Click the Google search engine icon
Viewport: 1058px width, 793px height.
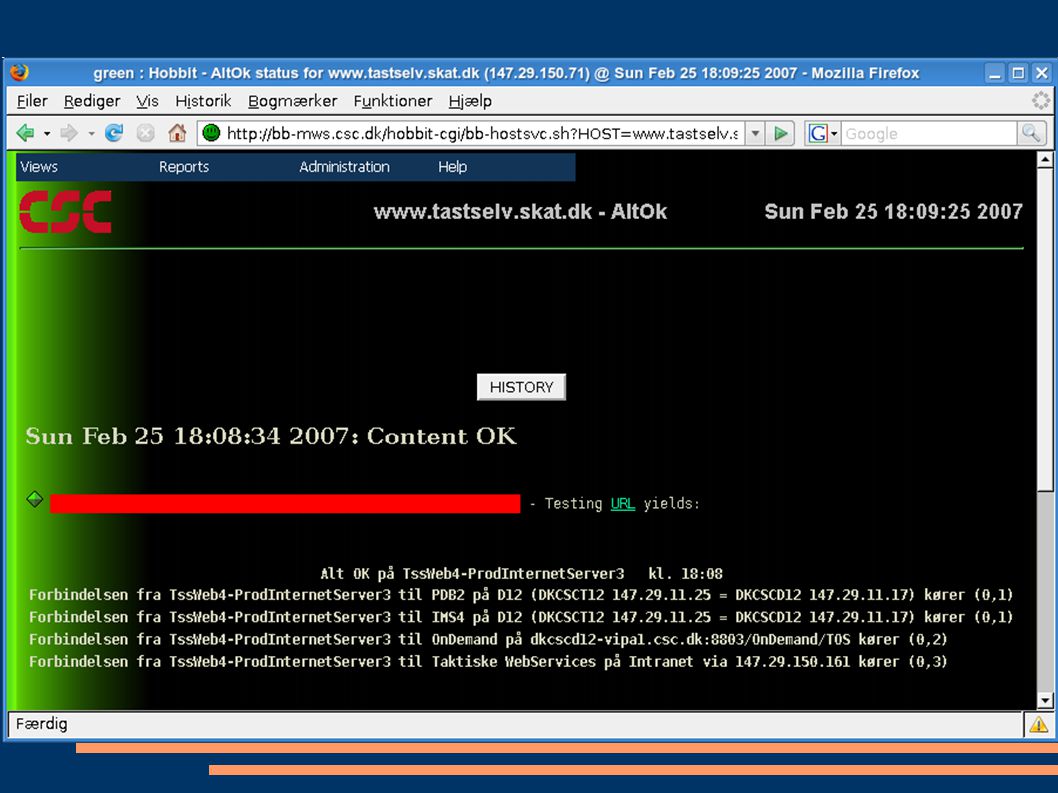(817, 133)
